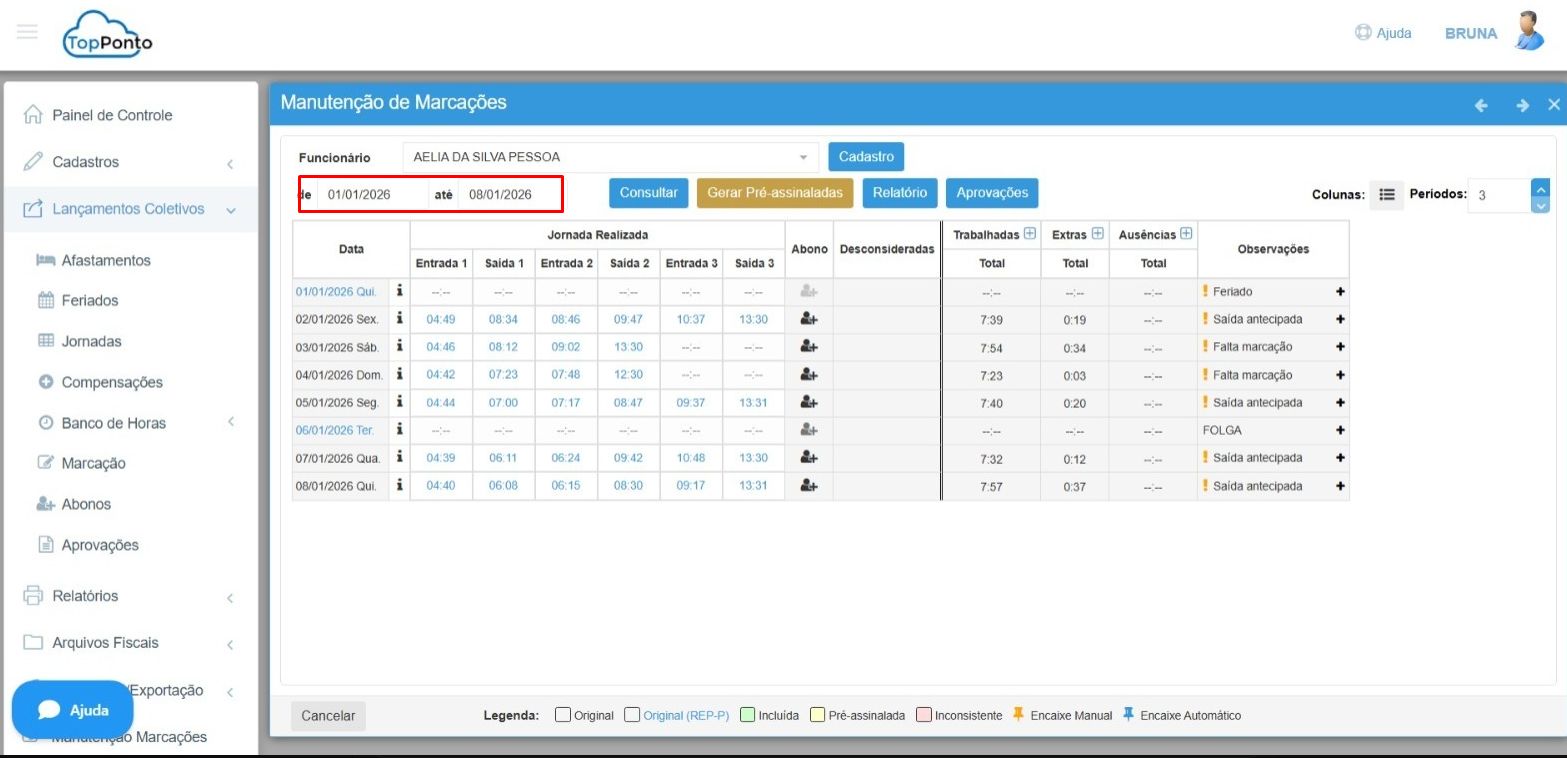1567x758 pixels.
Task: Click Abono icon for 05/01/2026 row
Action: [809, 403]
